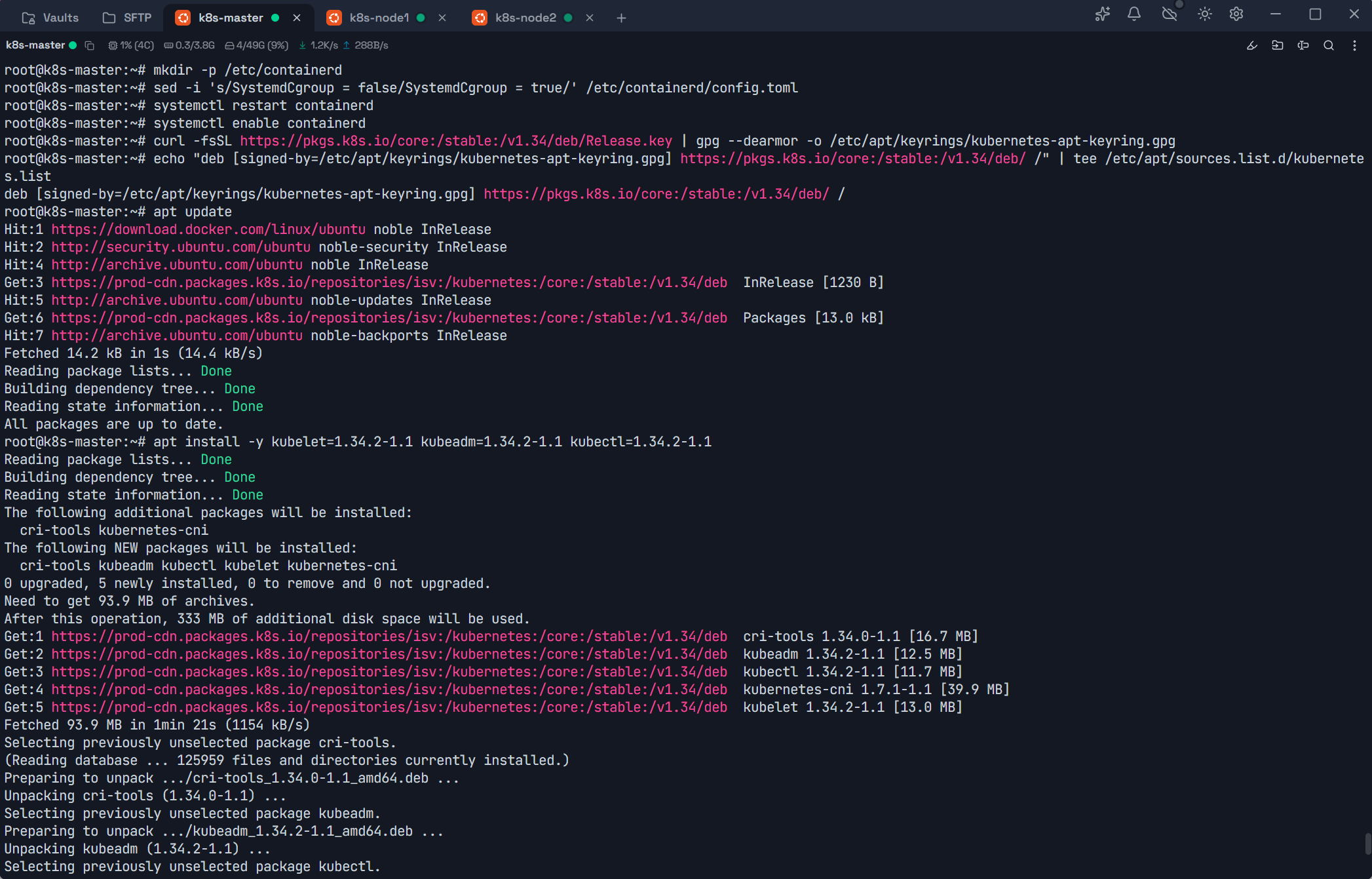
Task: Click the Ubuntu icon on the k8s-master tab
Action: click(x=183, y=18)
